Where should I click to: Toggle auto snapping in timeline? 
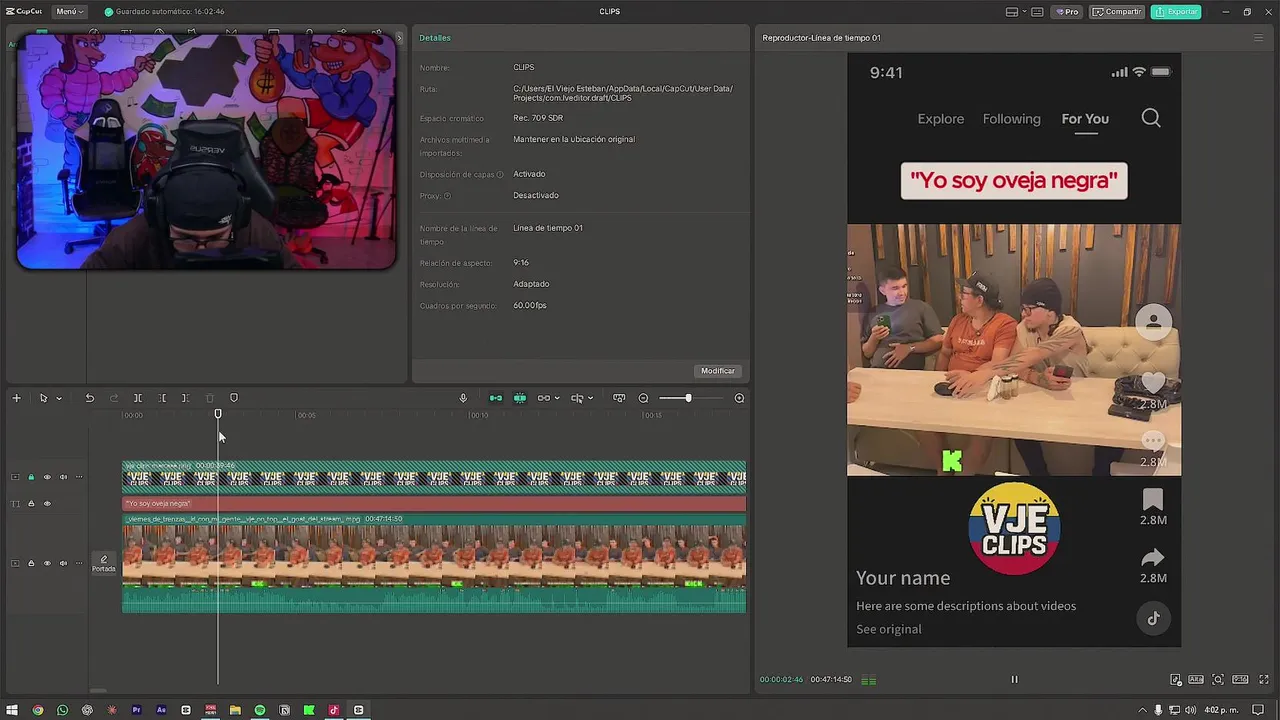click(520, 398)
